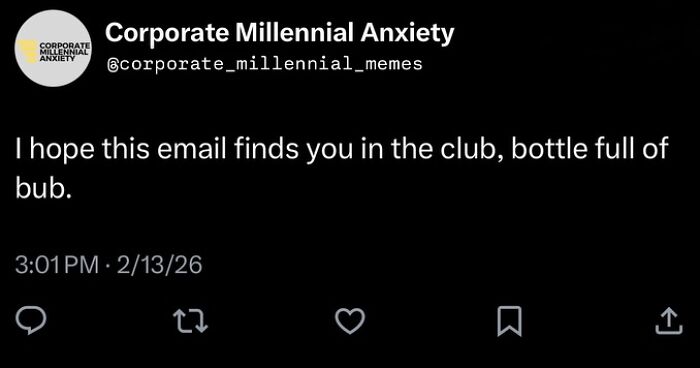
Task: Click the word "email" in the tweet
Action: click(192, 148)
